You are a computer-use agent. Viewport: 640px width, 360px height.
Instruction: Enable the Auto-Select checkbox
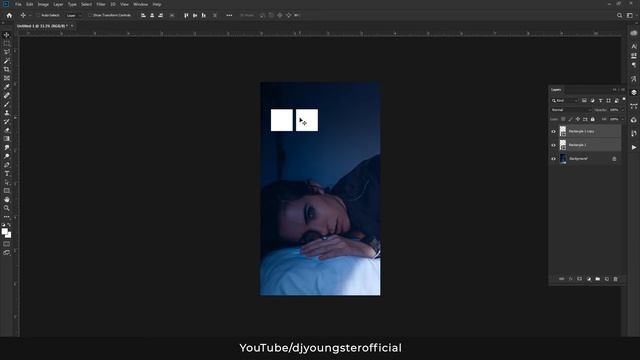[38, 16]
